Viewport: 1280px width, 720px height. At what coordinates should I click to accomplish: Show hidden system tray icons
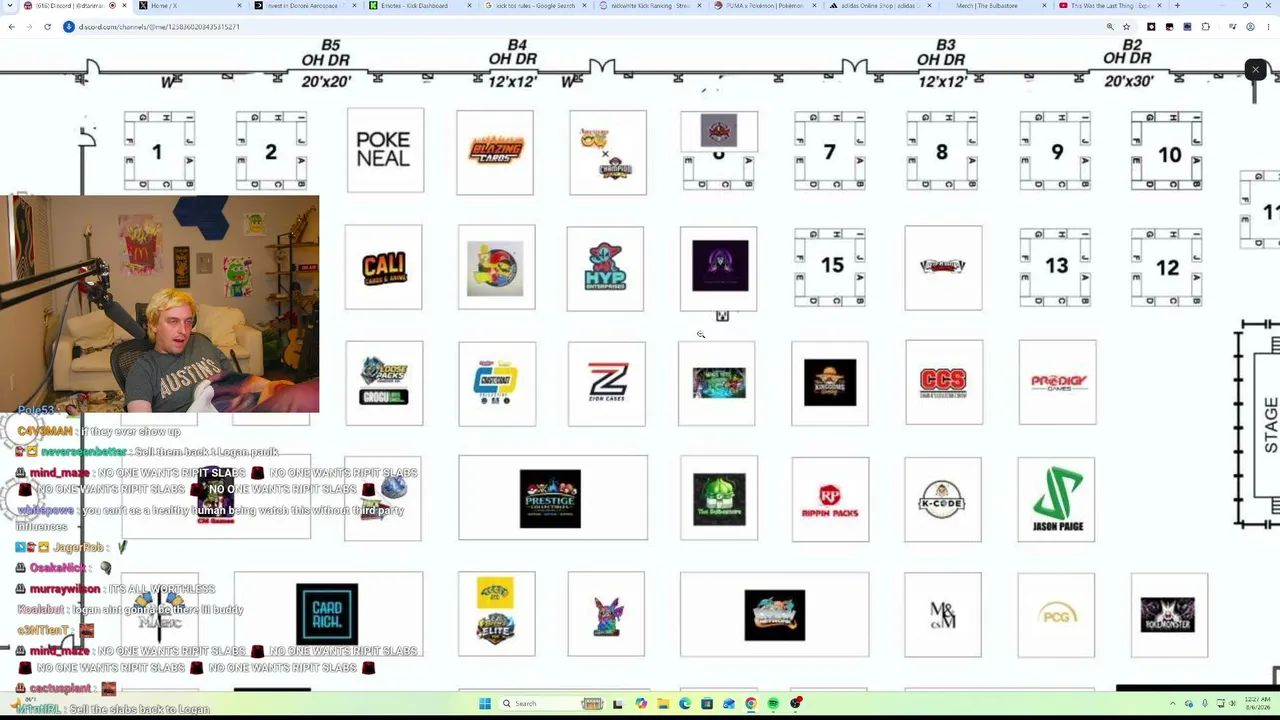click(x=1173, y=704)
